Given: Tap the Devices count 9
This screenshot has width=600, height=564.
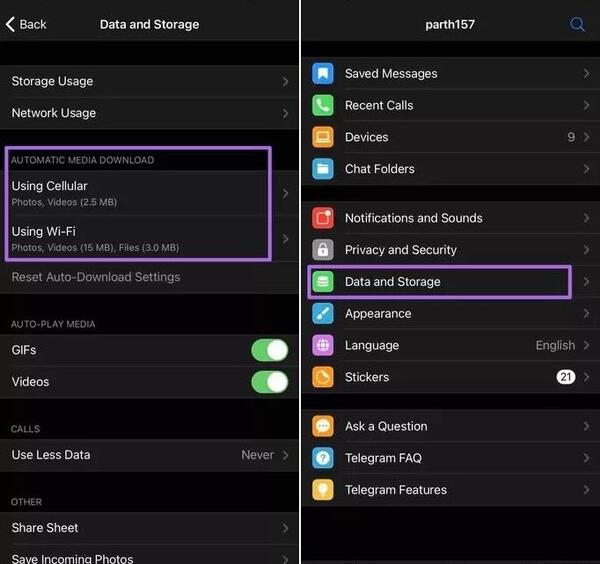Looking at the screenshot, I should [x=571, y=137].
